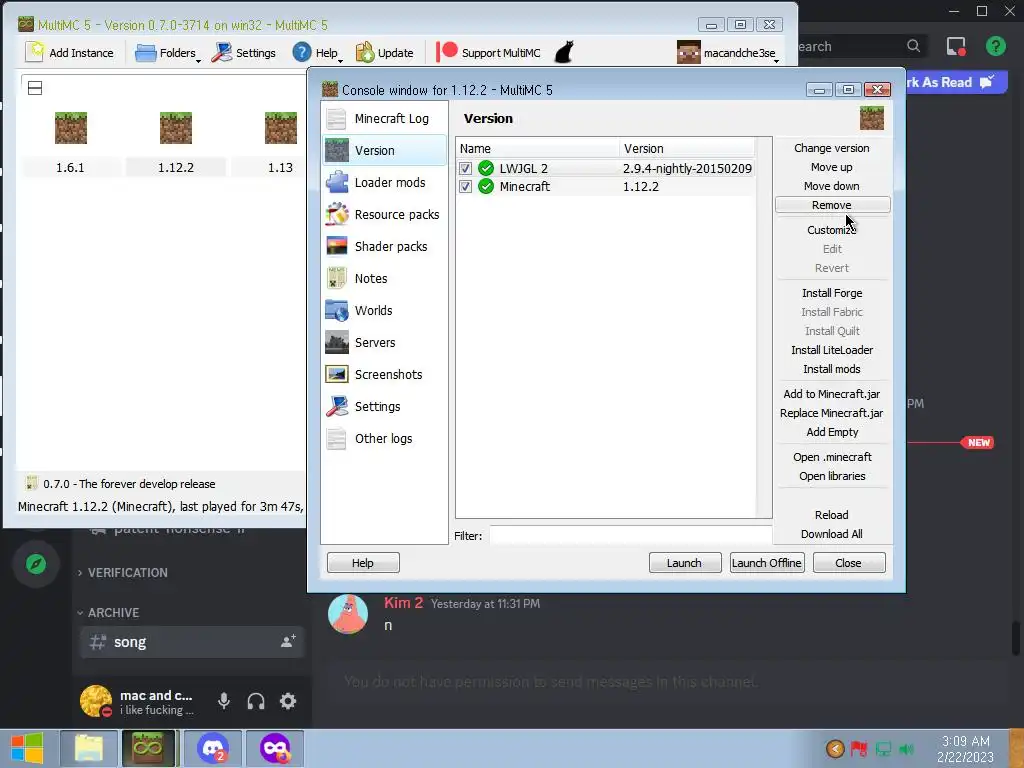Mute microphone in Discord user panel
The height and width of the screenshot is (768, 1024).
[224, 701]
